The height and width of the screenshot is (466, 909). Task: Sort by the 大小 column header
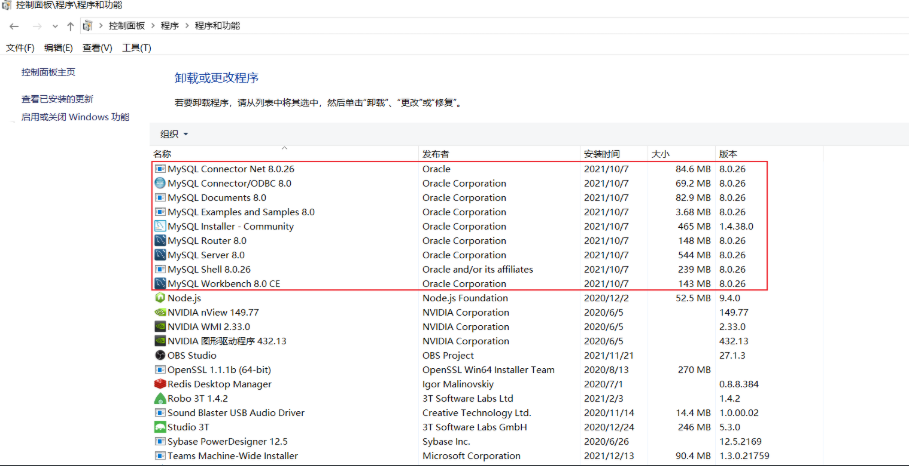(681, 154)
